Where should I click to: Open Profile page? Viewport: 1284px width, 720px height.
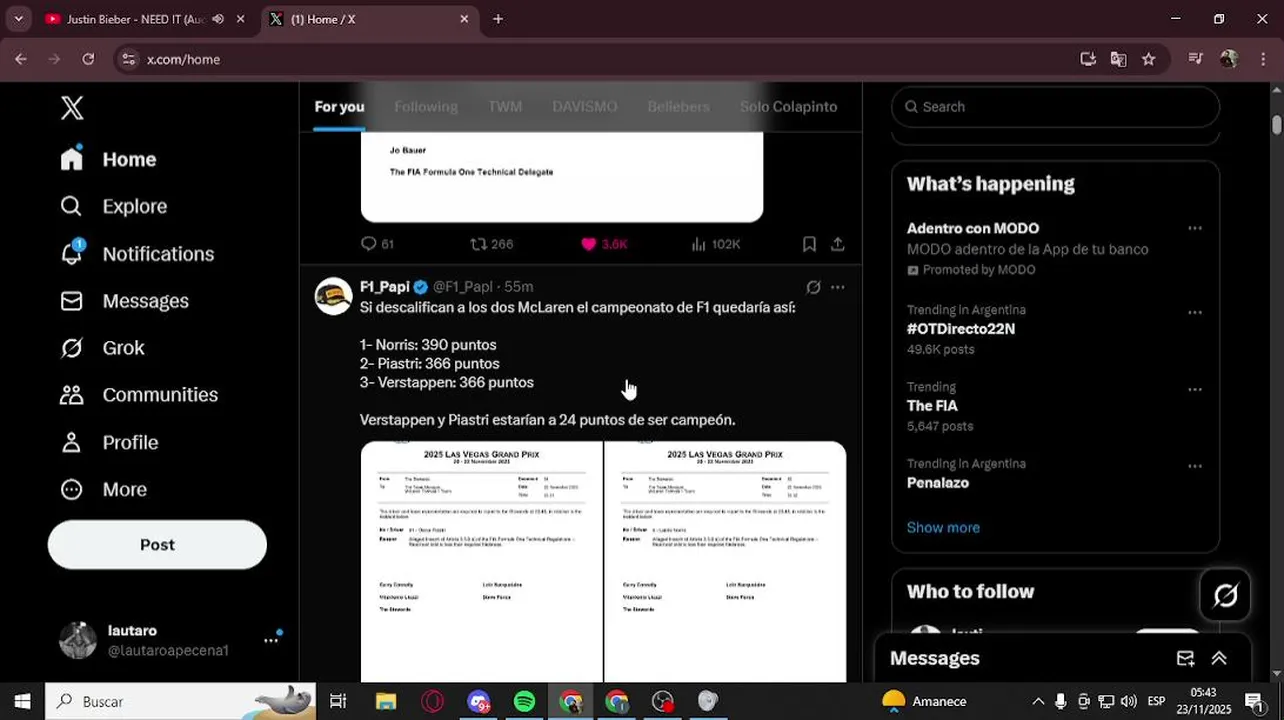109,442
